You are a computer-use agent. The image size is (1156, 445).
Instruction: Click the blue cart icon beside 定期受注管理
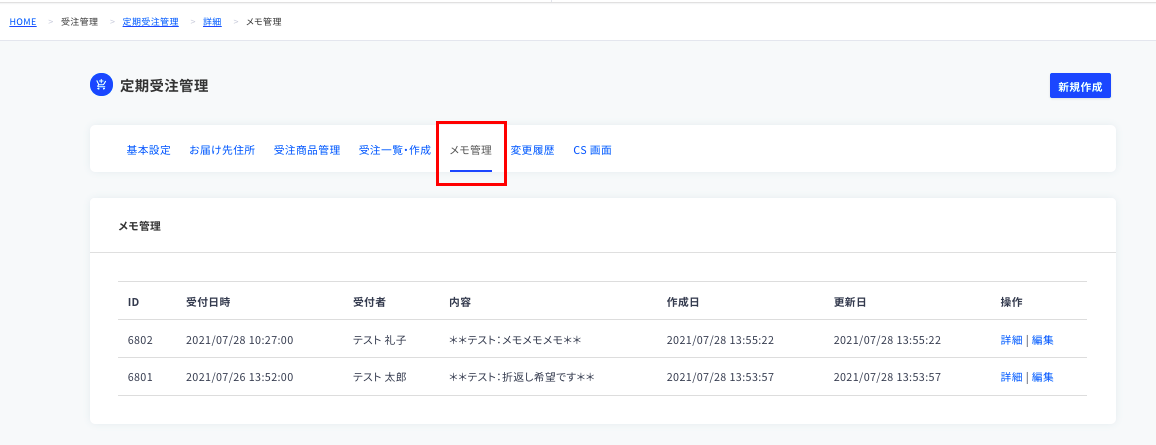click(101, 85)
